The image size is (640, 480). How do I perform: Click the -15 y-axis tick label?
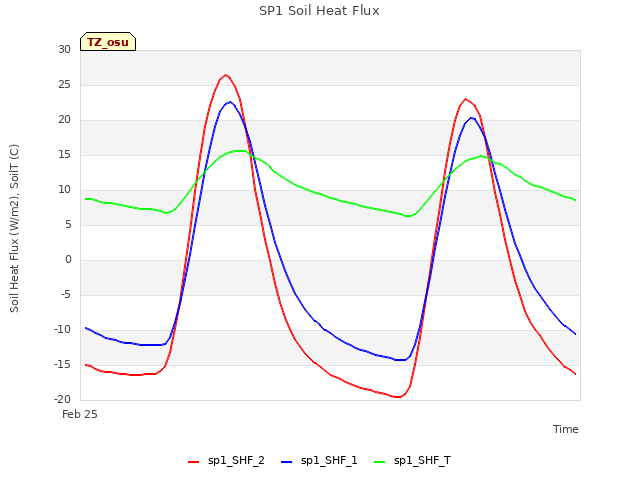tap(62, 364)
